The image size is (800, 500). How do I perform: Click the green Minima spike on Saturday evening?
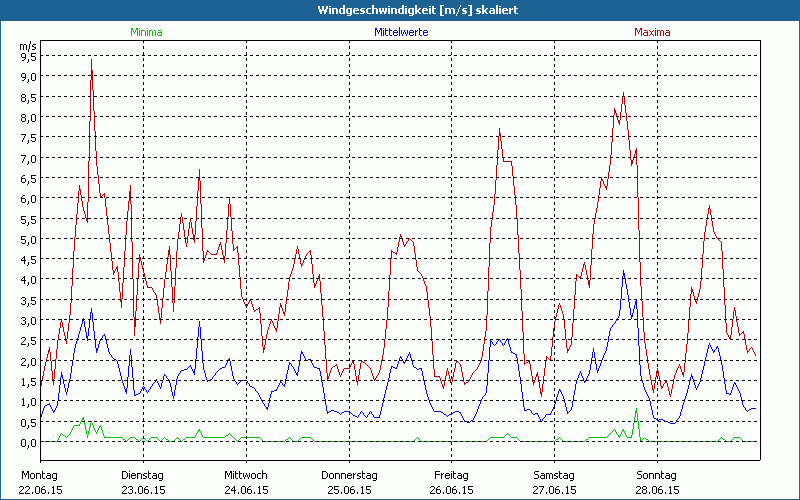tap(636, 409)
